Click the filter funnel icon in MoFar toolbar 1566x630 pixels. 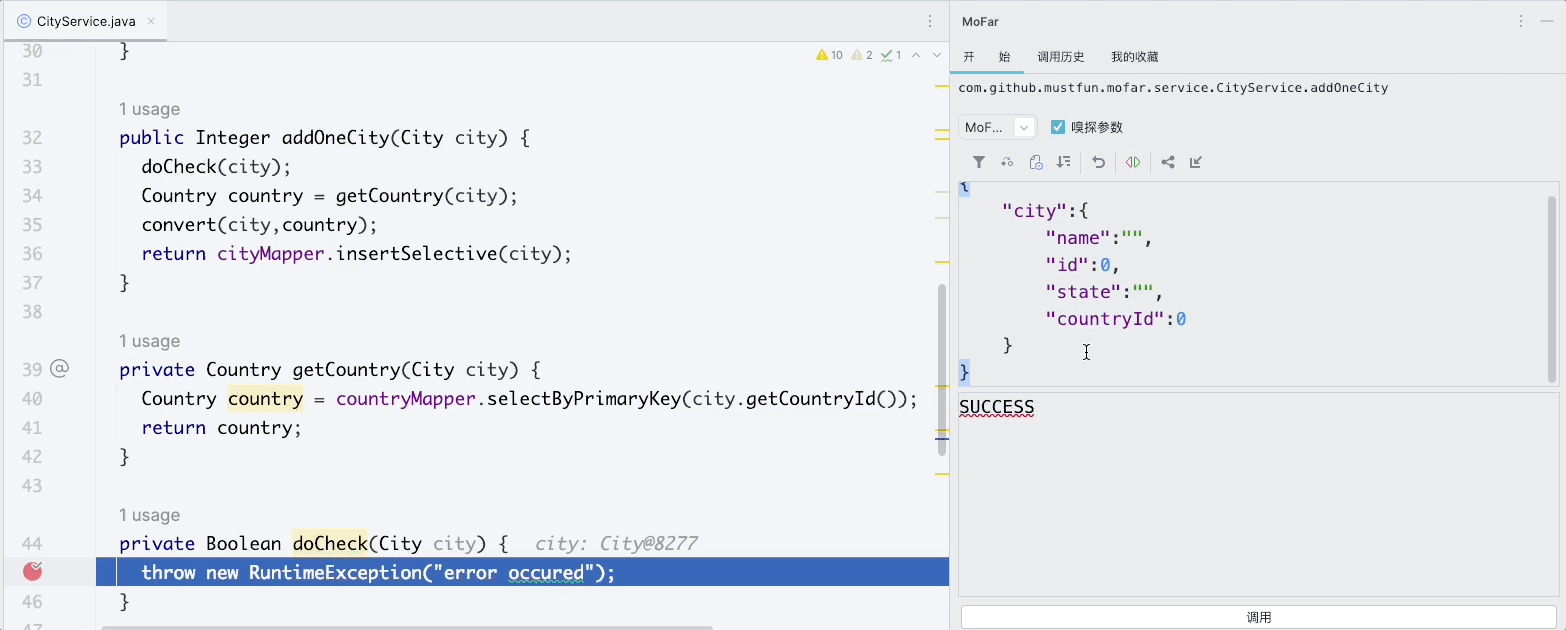pyautogui.click(x=979, y=162)
